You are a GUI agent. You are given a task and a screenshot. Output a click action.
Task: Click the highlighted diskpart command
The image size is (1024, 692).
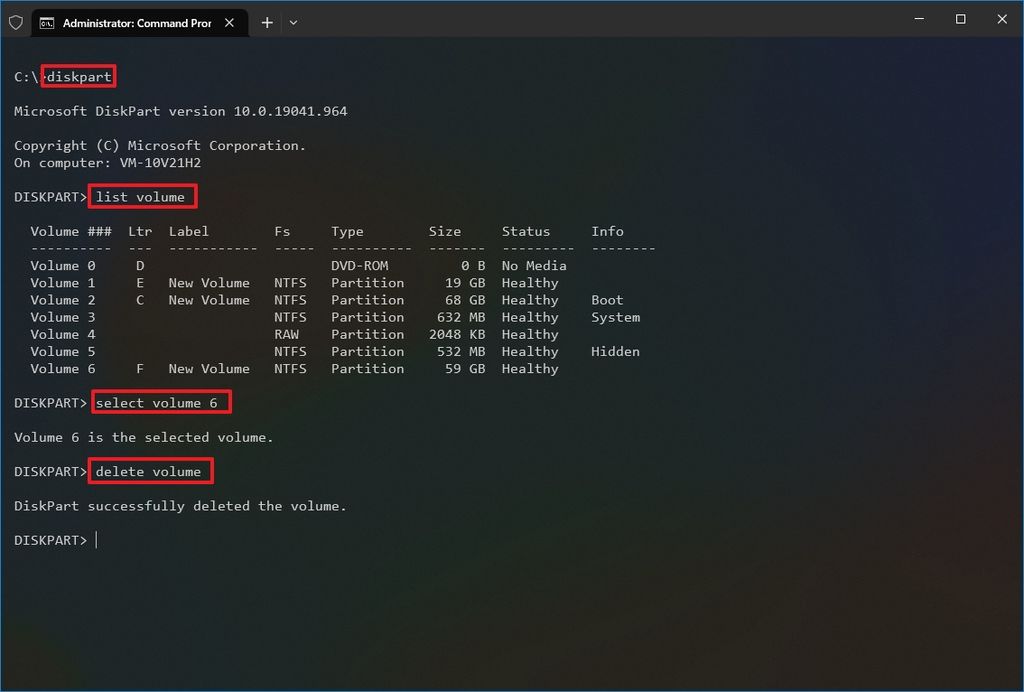tap(79, 76)
